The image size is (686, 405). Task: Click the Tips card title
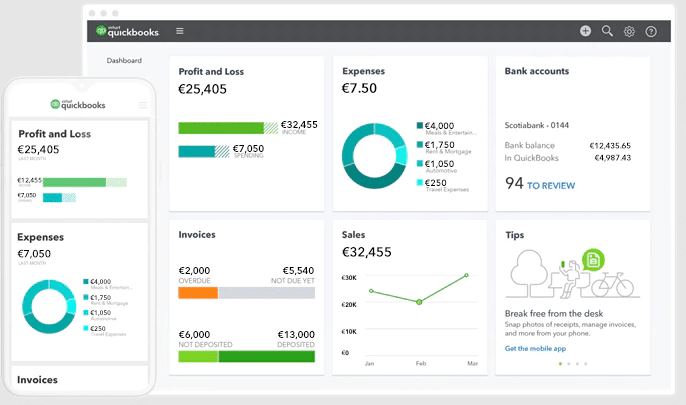click(514, 235)
